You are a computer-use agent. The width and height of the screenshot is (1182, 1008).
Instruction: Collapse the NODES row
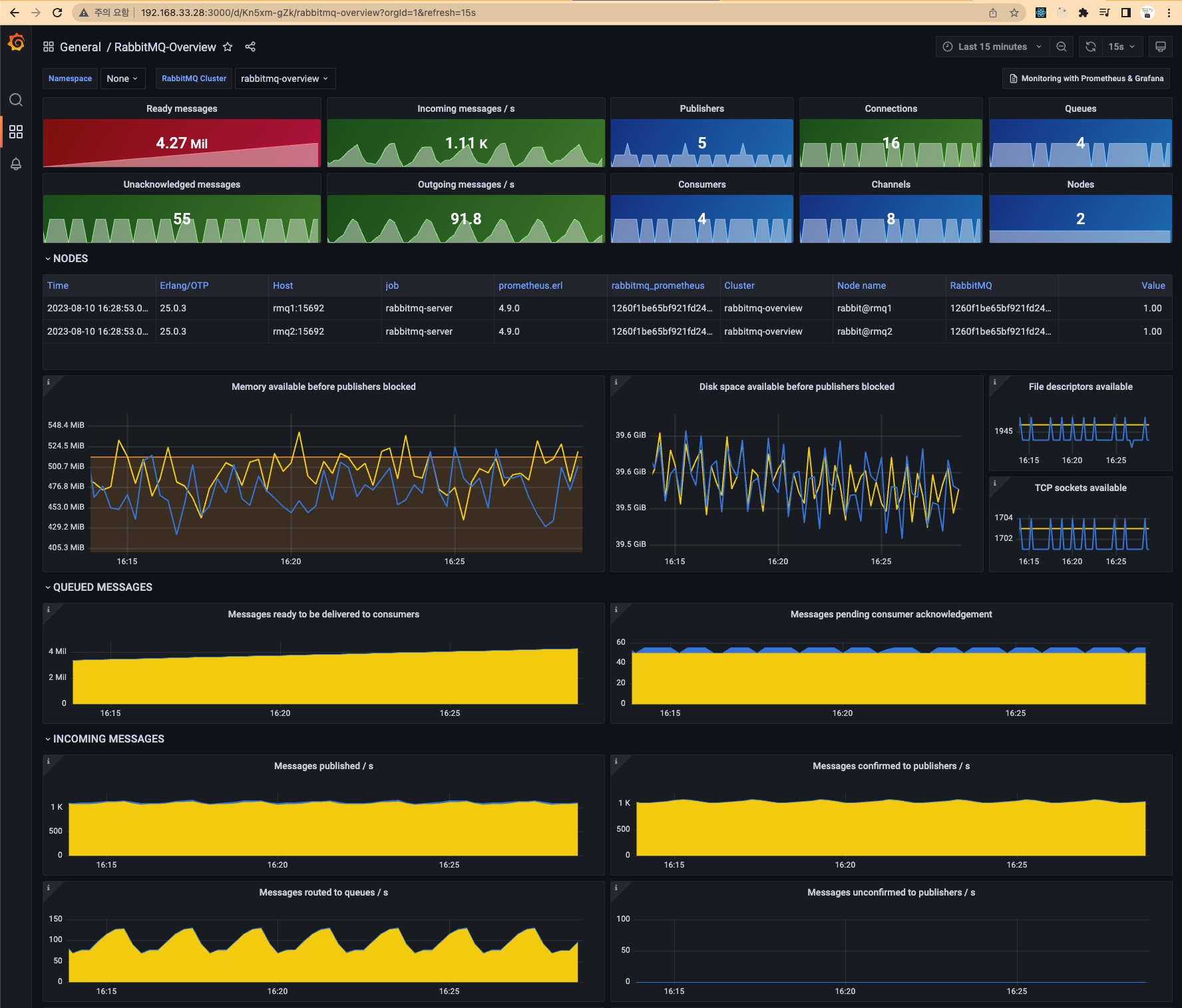coord(67,258)
